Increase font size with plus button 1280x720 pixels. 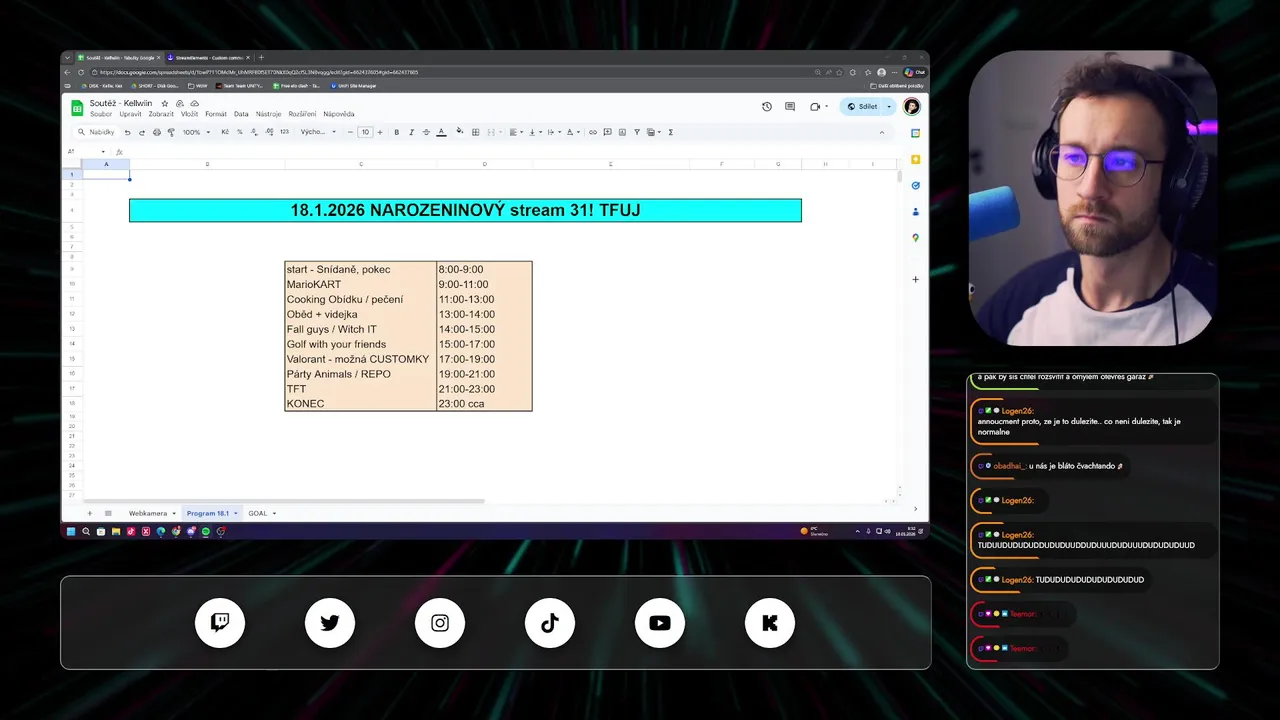[x=380, y=132]
